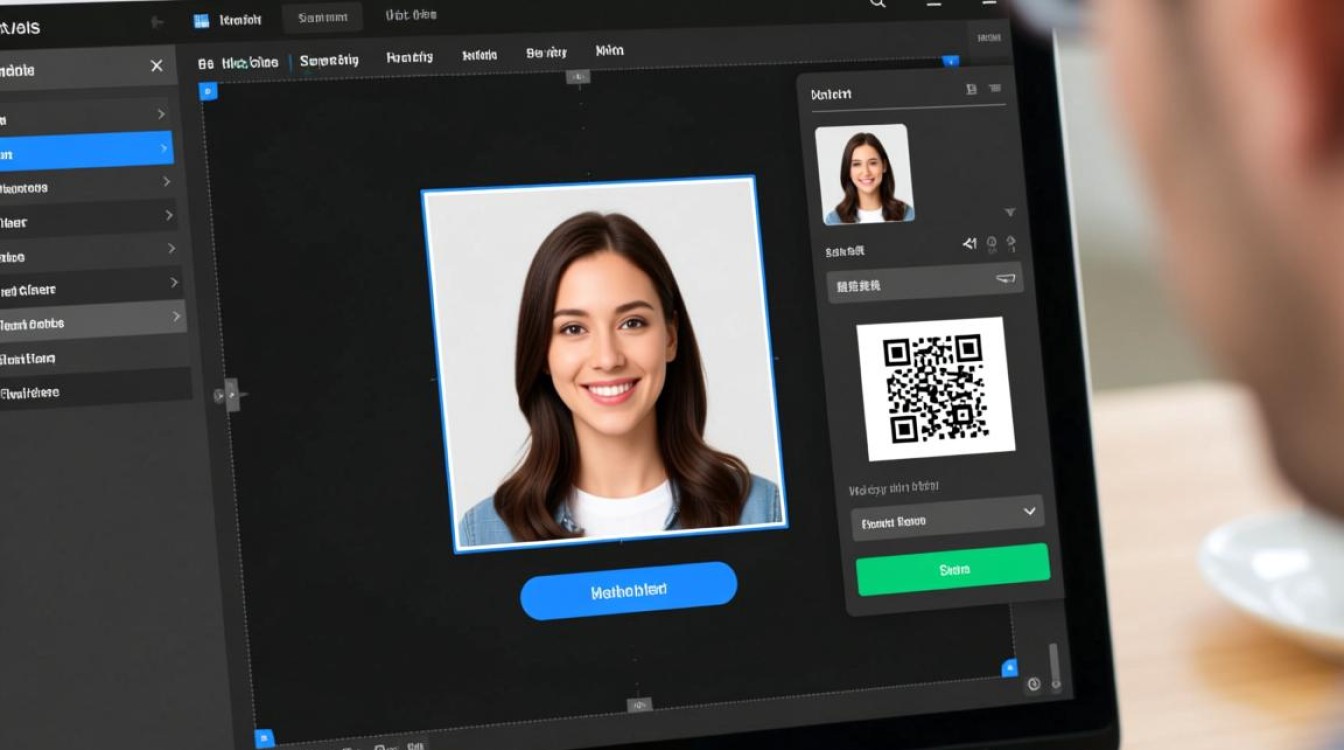Expand the gray highlighted sidebar row chevron

point(176,317)
